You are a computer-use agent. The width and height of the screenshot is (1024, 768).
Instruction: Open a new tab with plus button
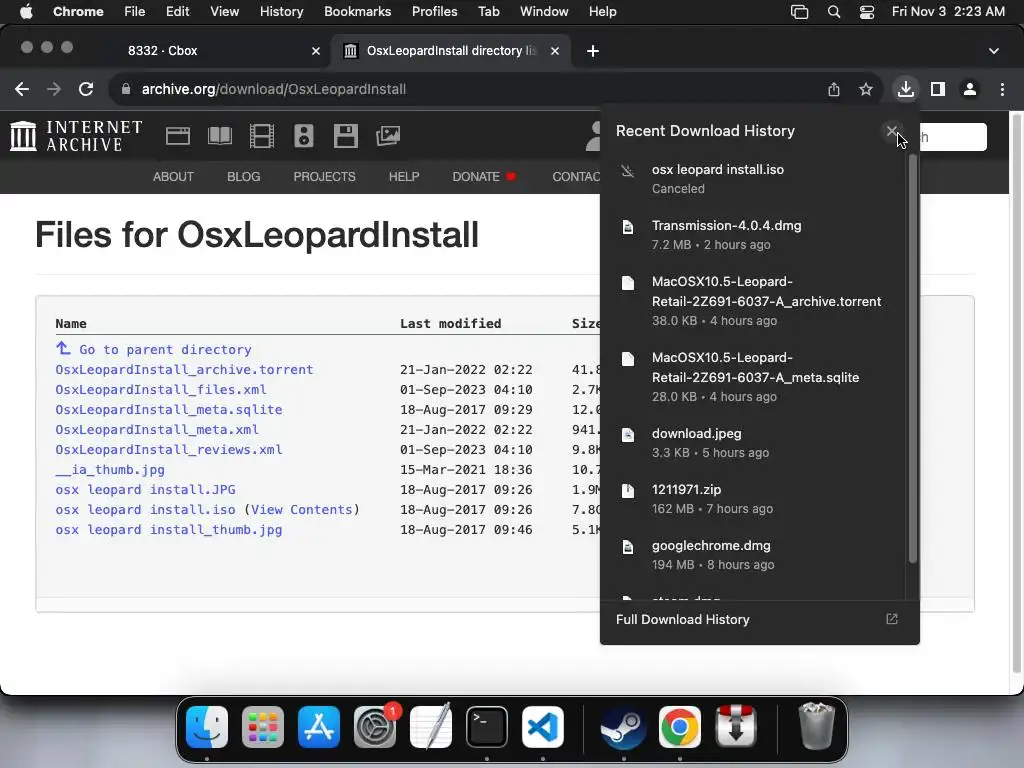[593, 51]
